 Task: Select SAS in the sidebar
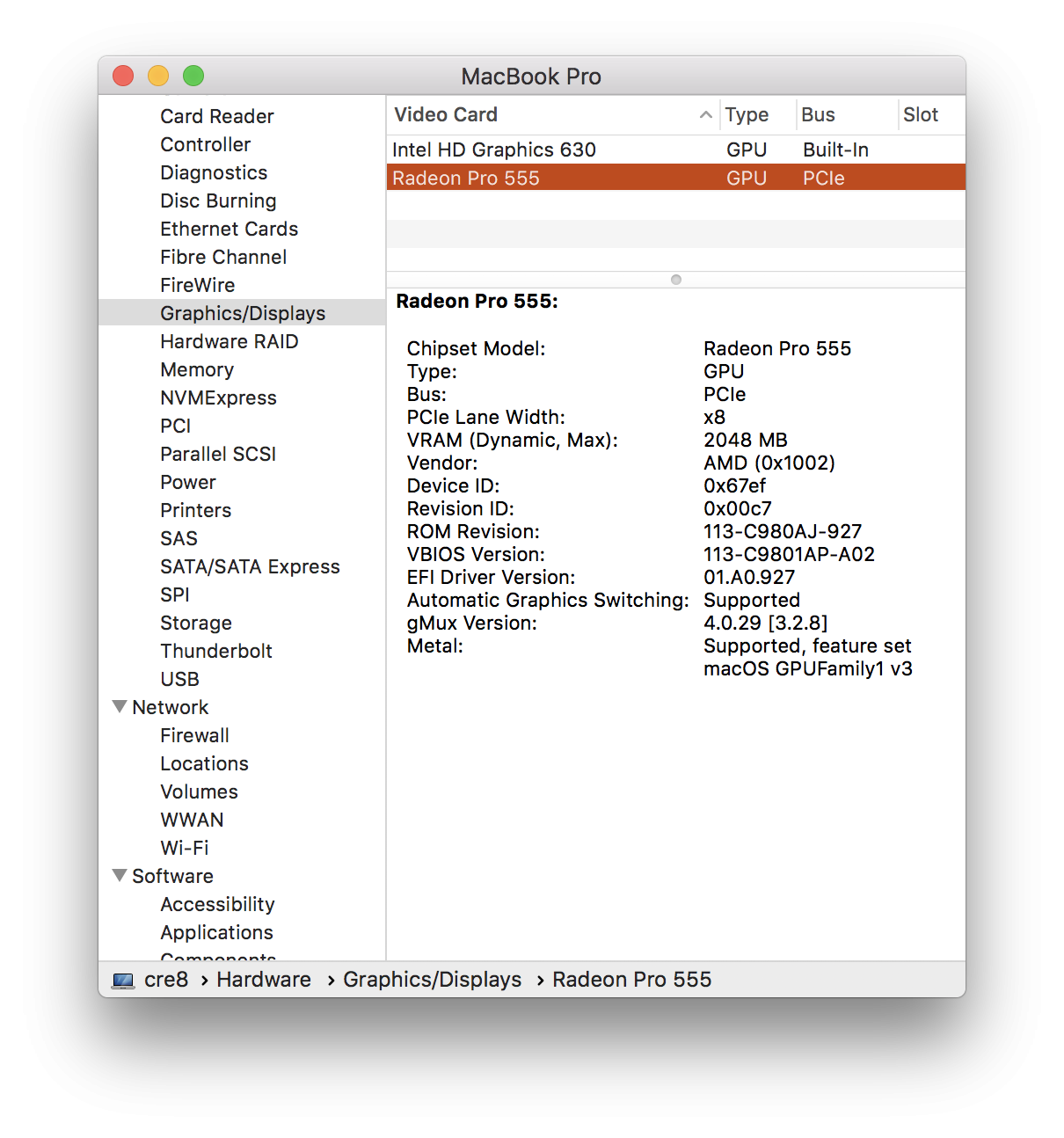coord(179,538)
